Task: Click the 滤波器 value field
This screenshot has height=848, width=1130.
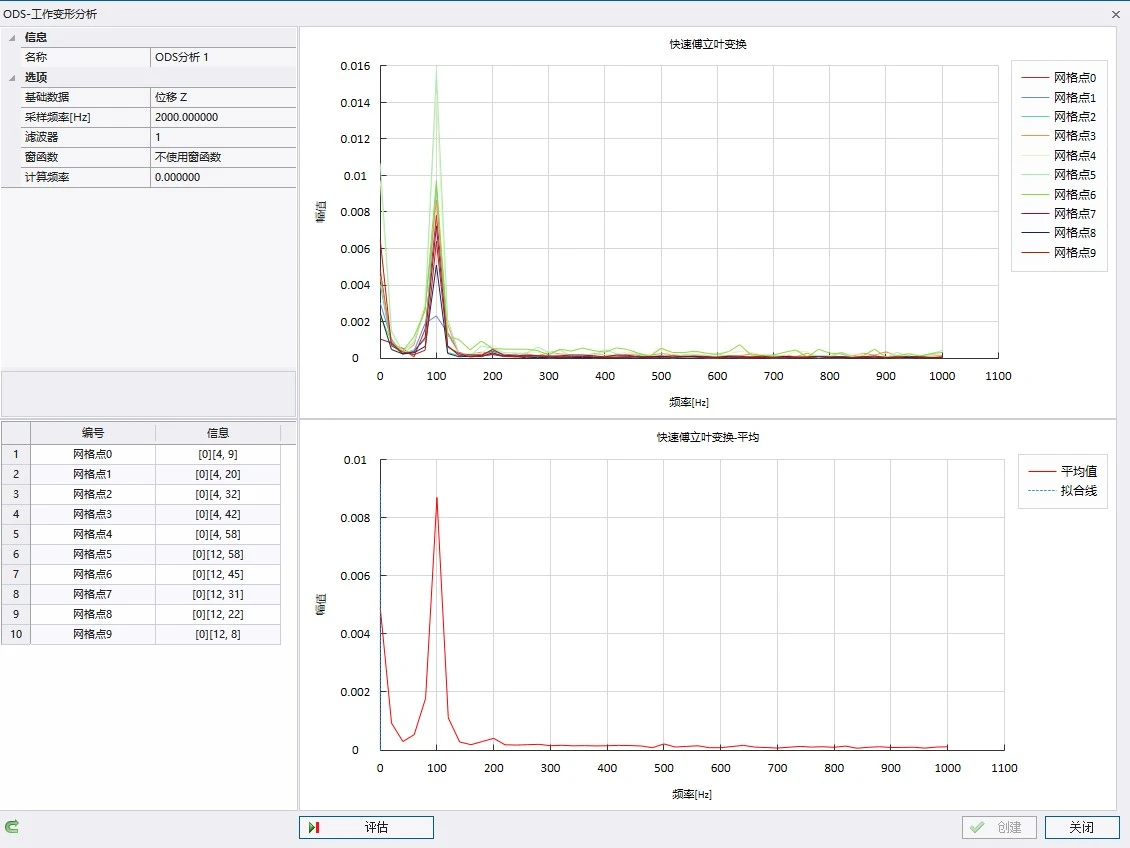Action: pyautogui.click(x=223, y=137)
